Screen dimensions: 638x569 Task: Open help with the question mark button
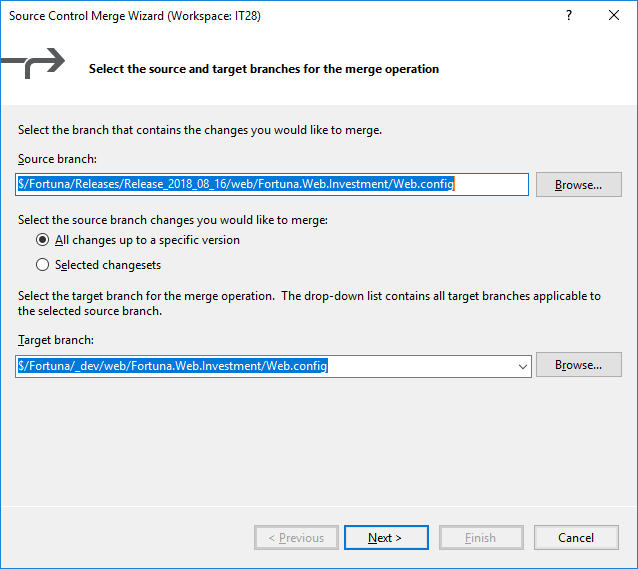[x=569, y=16]
